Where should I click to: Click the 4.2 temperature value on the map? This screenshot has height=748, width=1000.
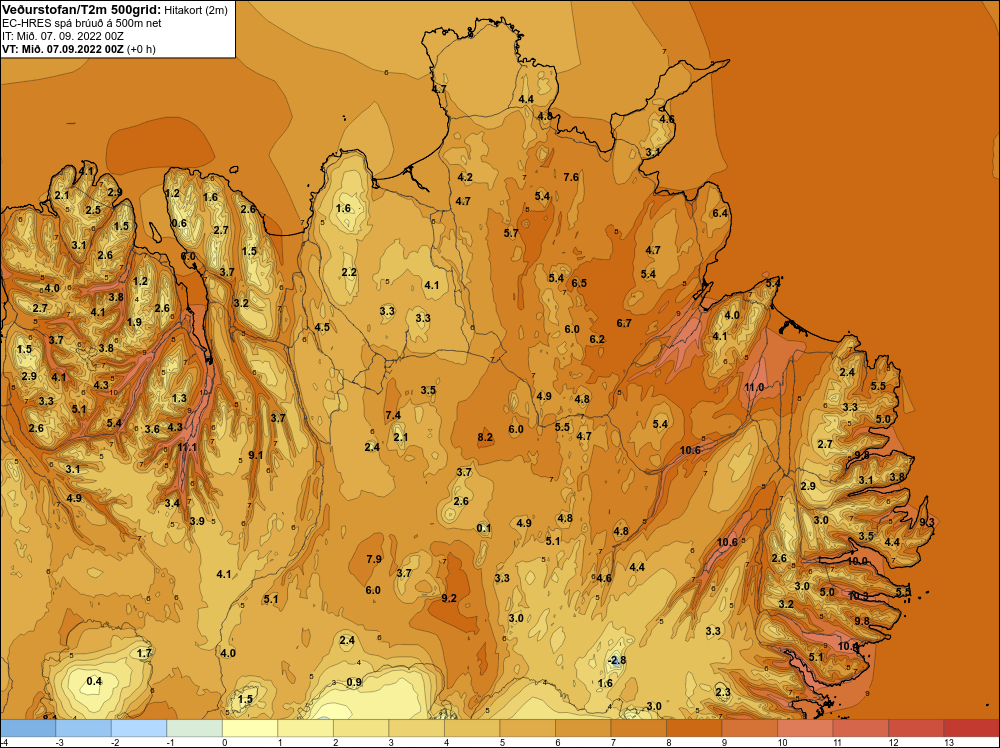(x=465, y=177)
